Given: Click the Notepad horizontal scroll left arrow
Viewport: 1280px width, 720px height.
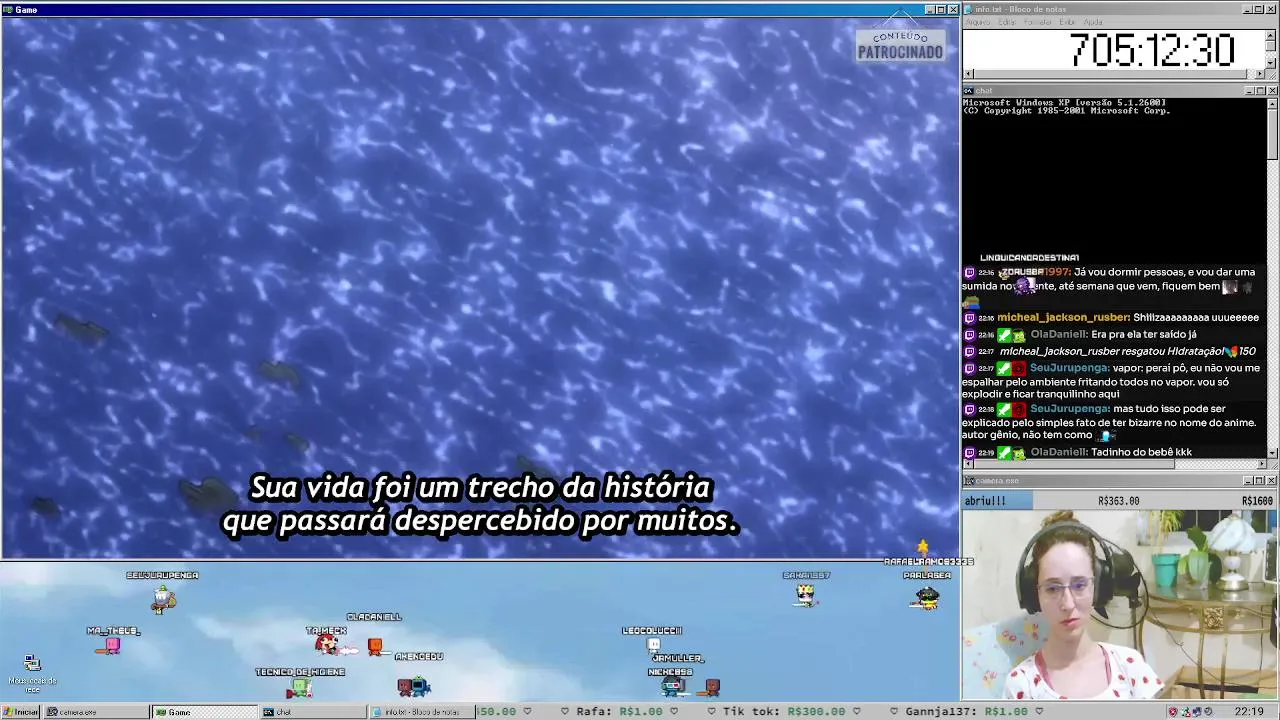Looking at the screenshot, I should pos(968,74).
